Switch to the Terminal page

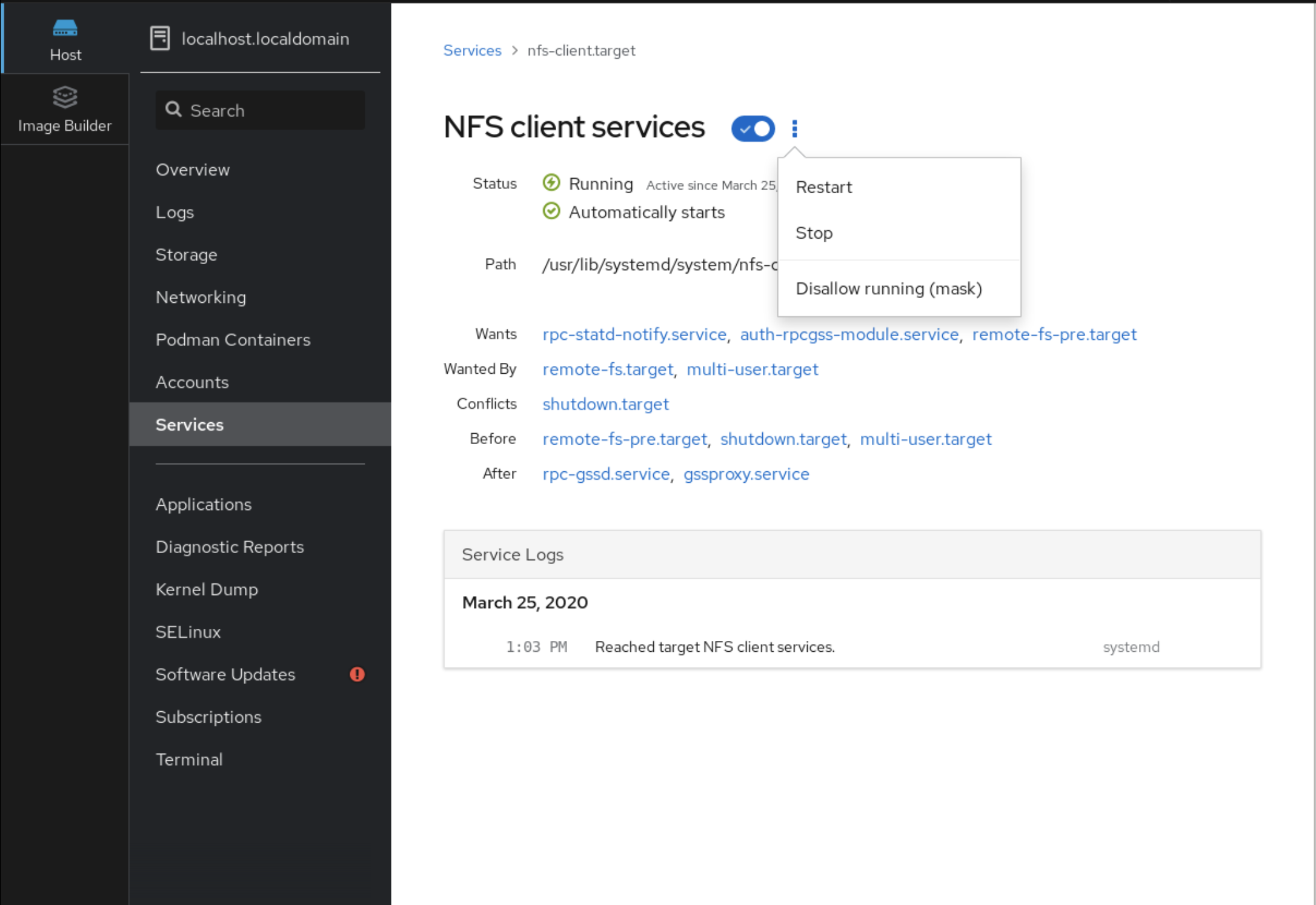pyautogui.click(x=189, y=760)
